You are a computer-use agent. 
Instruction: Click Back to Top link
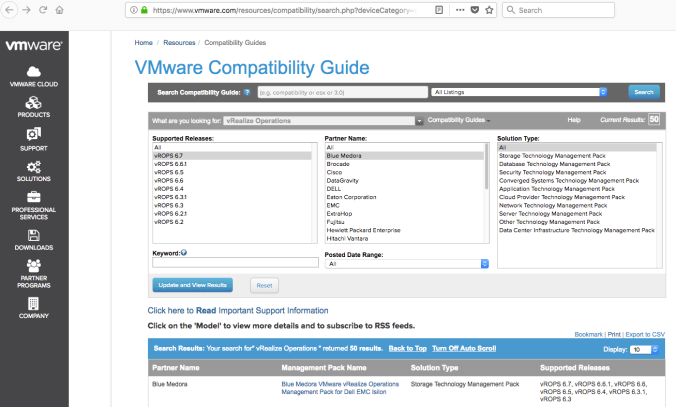click(x=407, y=348)
